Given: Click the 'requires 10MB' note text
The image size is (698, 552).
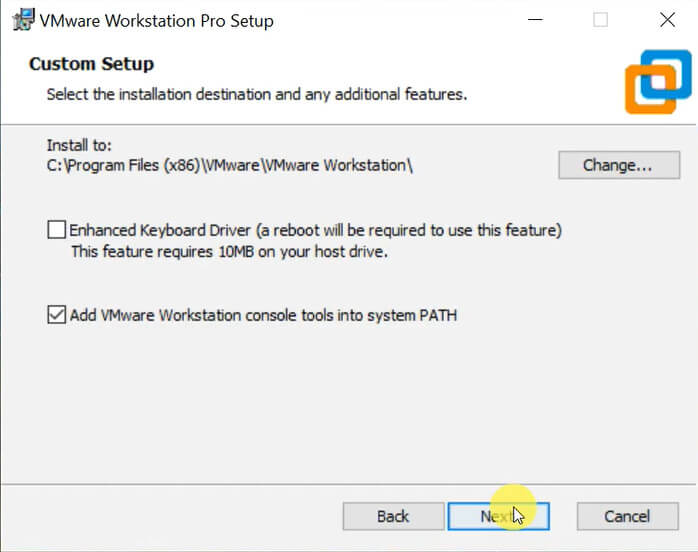Looking at the screenshot, I should point(229,252).
